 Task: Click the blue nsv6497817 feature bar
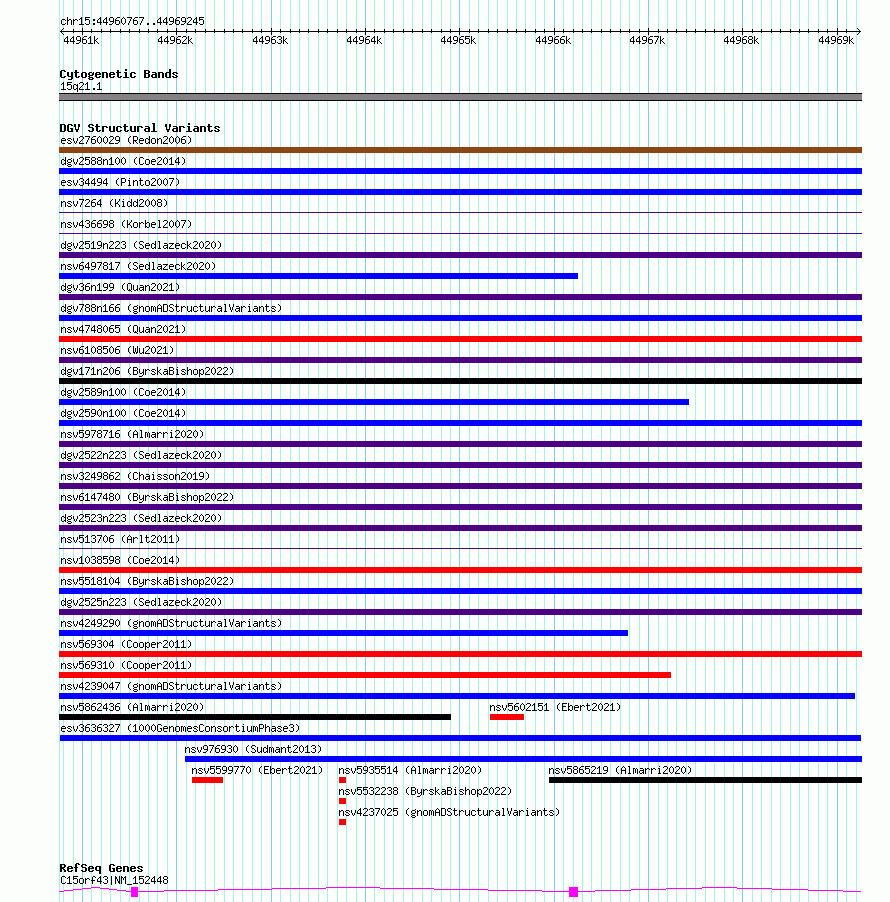[318, 276]
